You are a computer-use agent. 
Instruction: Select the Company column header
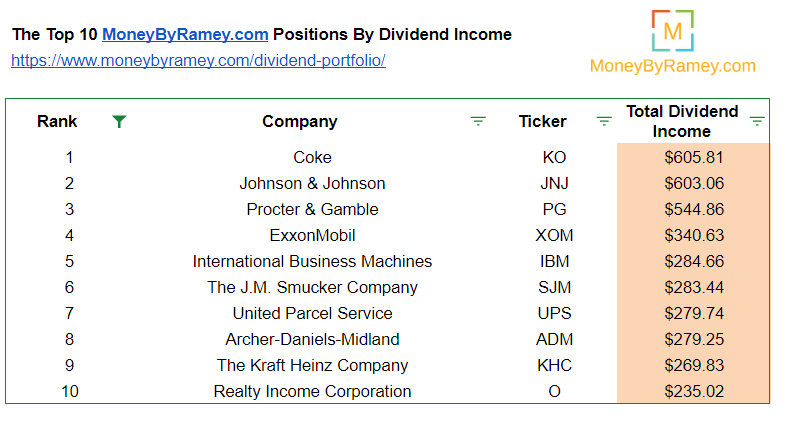click(x=300, y=121)
